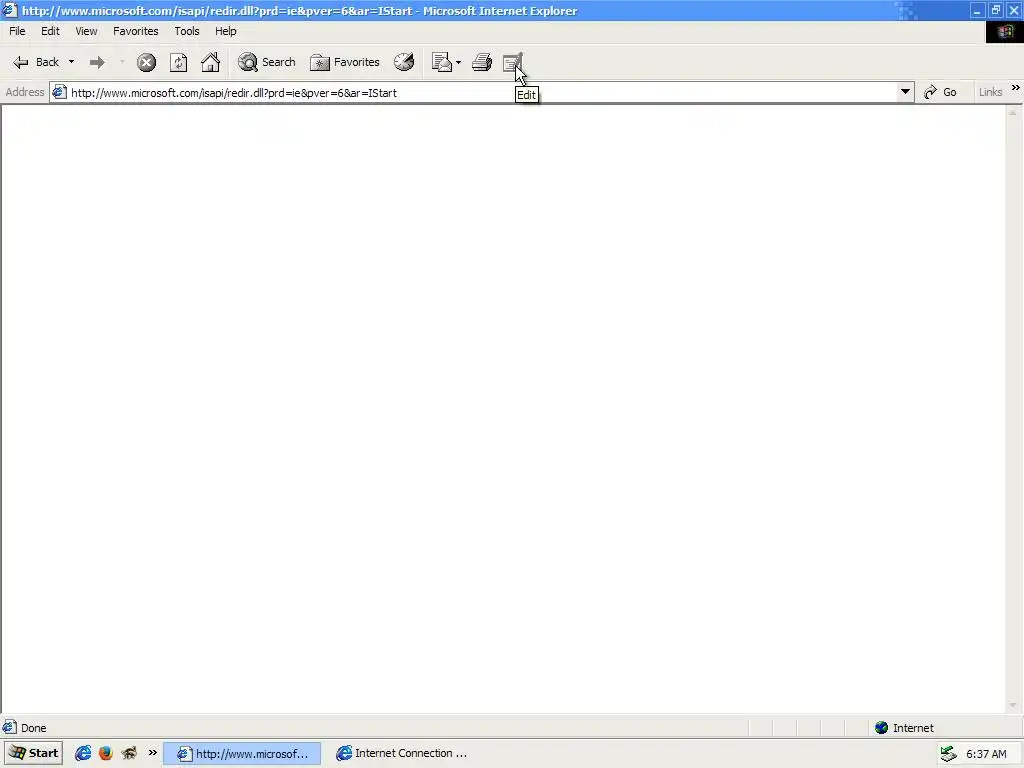Open the Favorites pane from toolbar
This screenshot has height=768, width=1024.
coord(345,62)
